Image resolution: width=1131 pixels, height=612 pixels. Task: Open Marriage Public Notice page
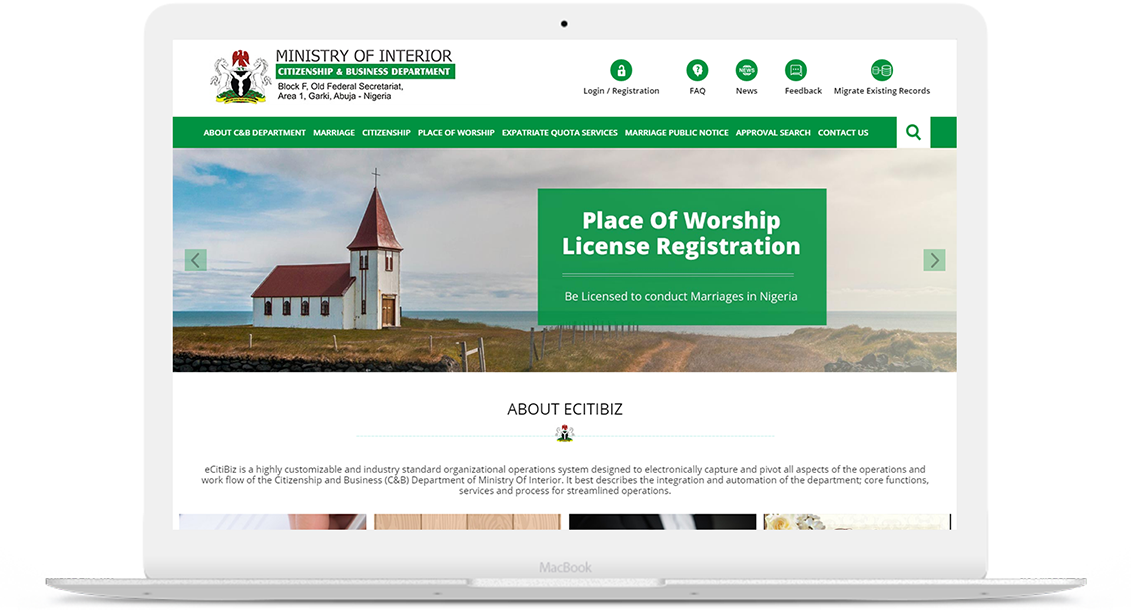click(x=676, y=133)
